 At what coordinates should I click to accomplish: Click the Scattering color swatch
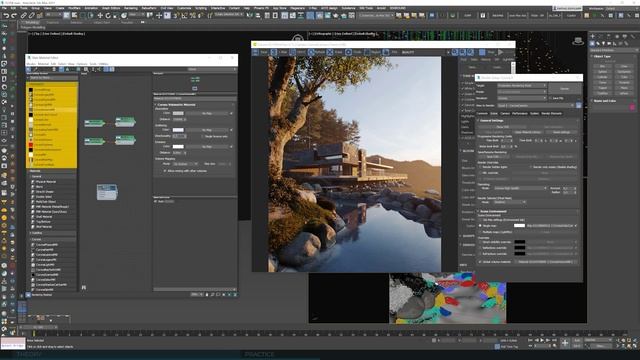tap(178, 130)
